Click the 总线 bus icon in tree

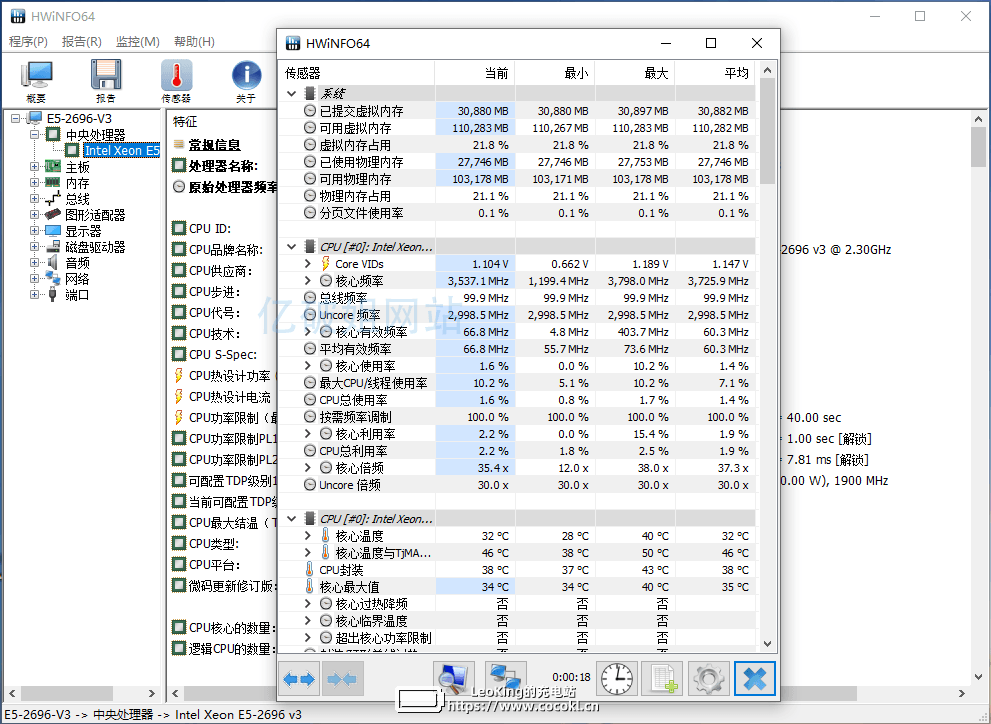click(x=52, y=199)
